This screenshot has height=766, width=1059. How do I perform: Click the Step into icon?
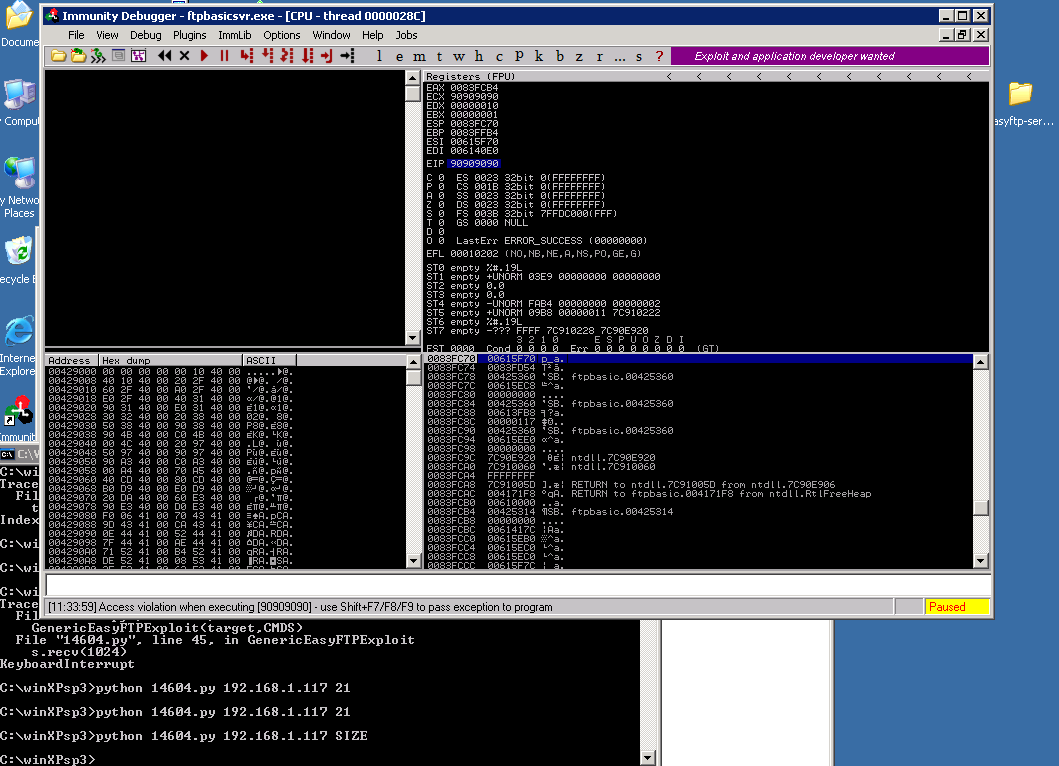(247, 56)
